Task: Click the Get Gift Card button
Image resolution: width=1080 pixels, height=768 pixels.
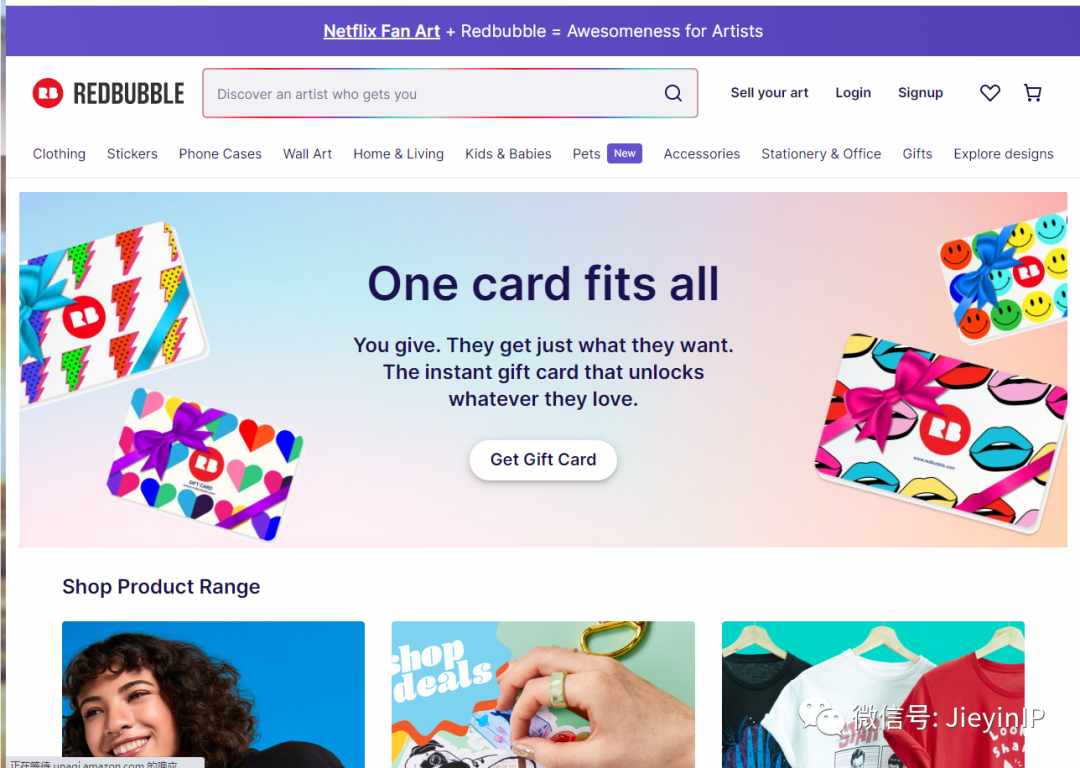Action: pyautogui.click(x=543, y=459)
